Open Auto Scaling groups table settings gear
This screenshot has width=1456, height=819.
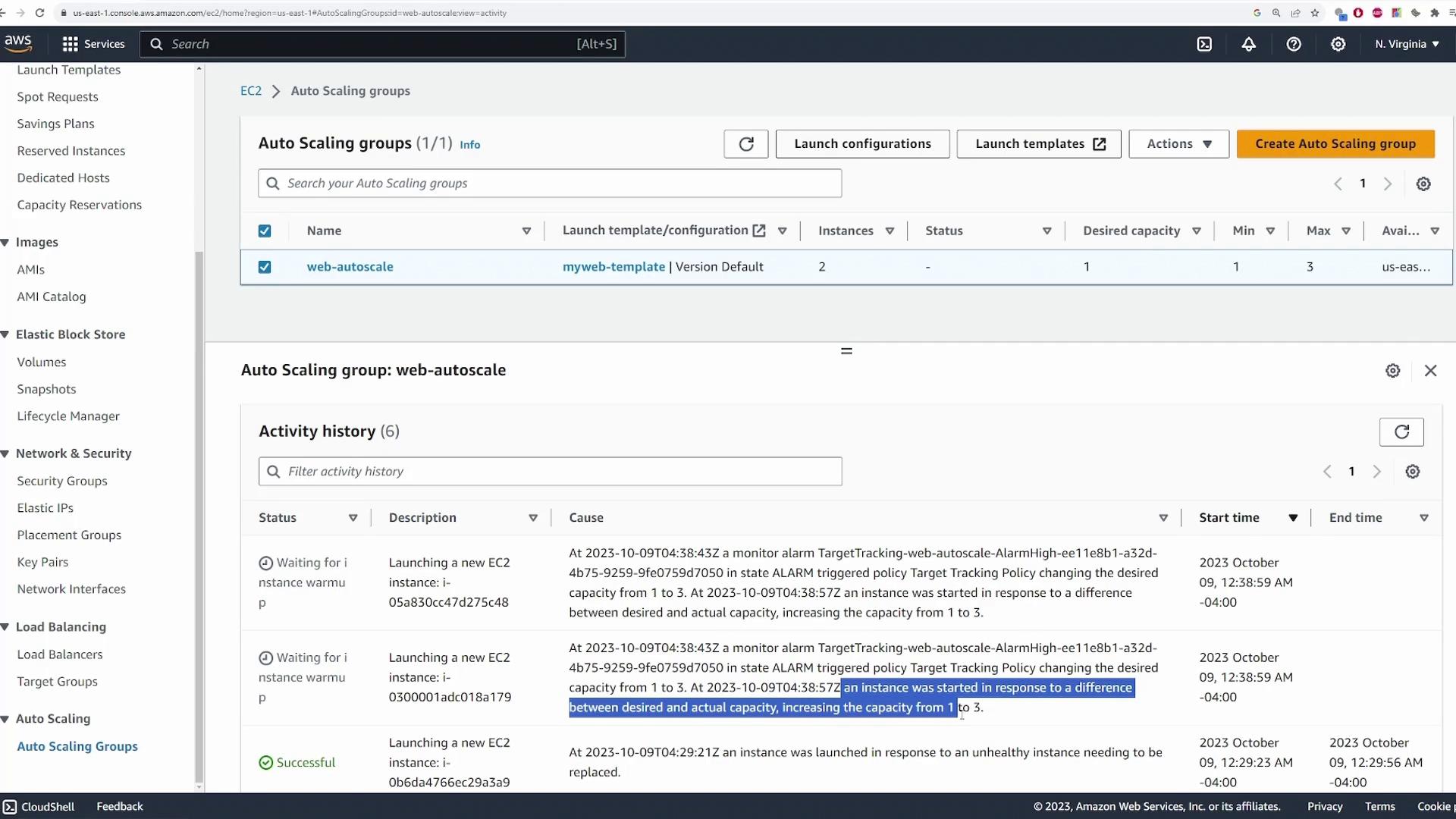pos(1423,184)
